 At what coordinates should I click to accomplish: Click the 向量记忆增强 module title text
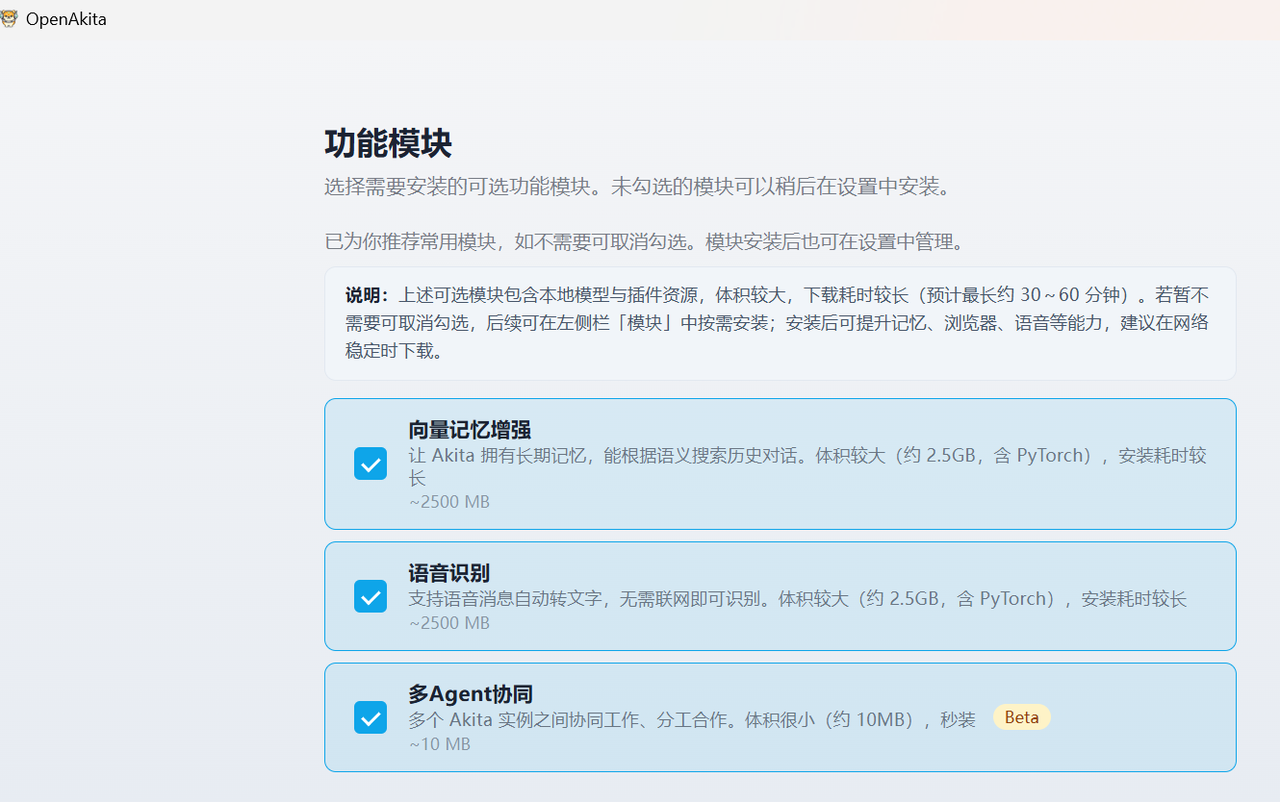[x=470, y=430]
